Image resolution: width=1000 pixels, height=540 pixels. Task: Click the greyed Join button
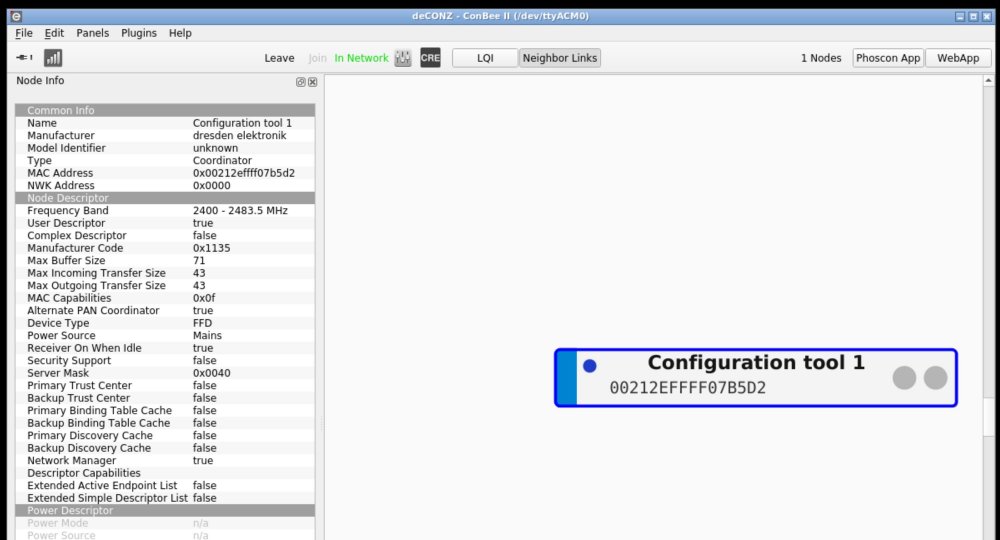[317, 58]
